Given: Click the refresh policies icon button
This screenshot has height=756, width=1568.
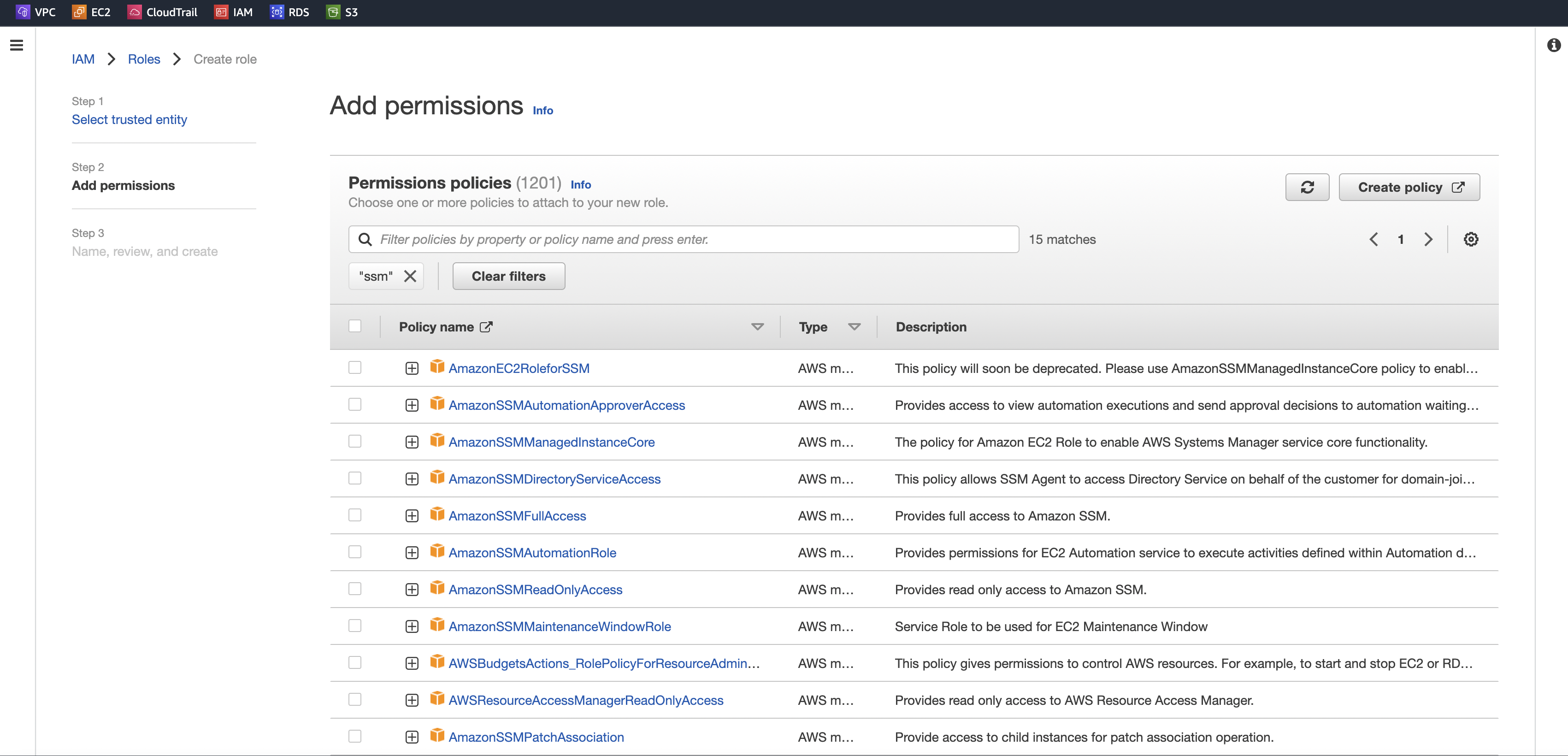Looking at the screenshot, I should 1306,187.
